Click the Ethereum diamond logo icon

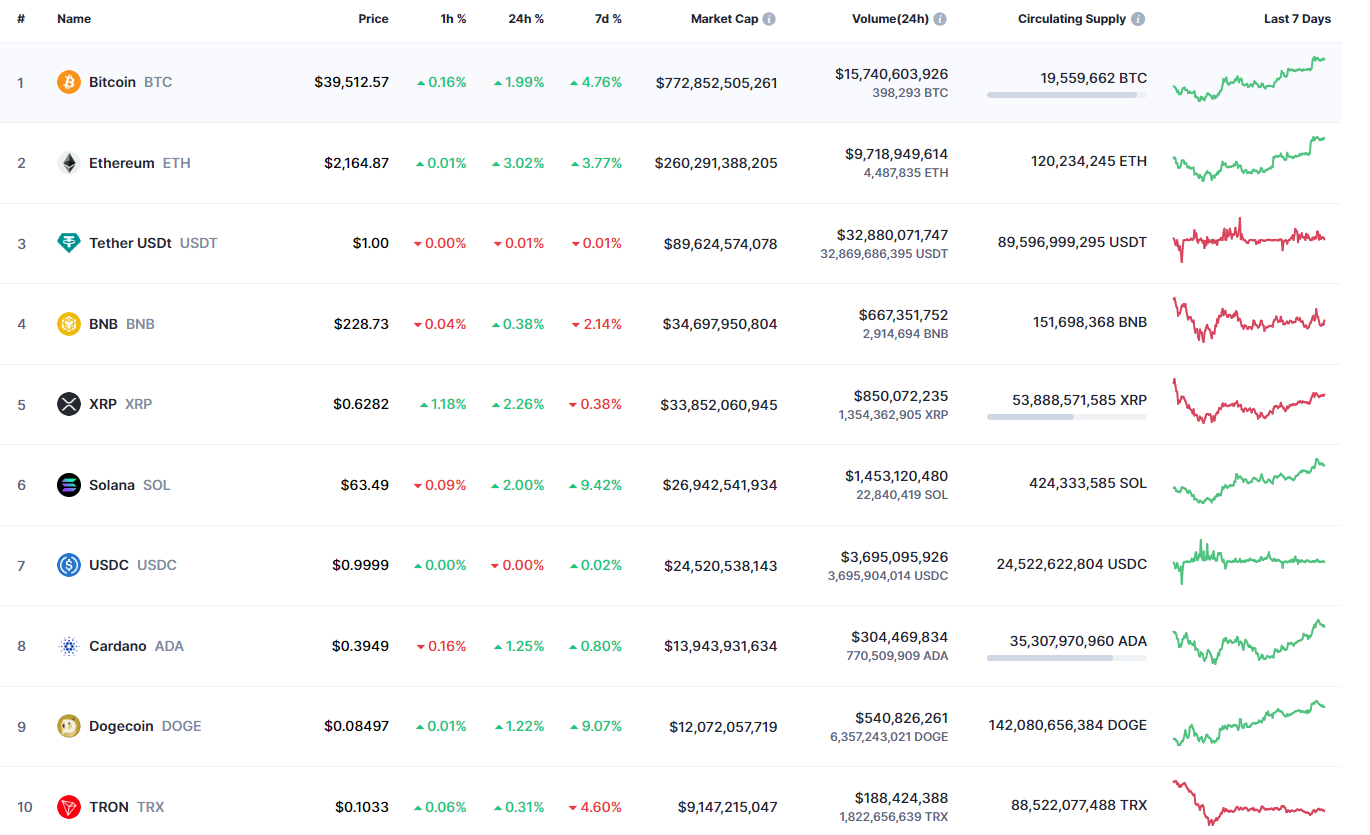[x=69, y=163]
